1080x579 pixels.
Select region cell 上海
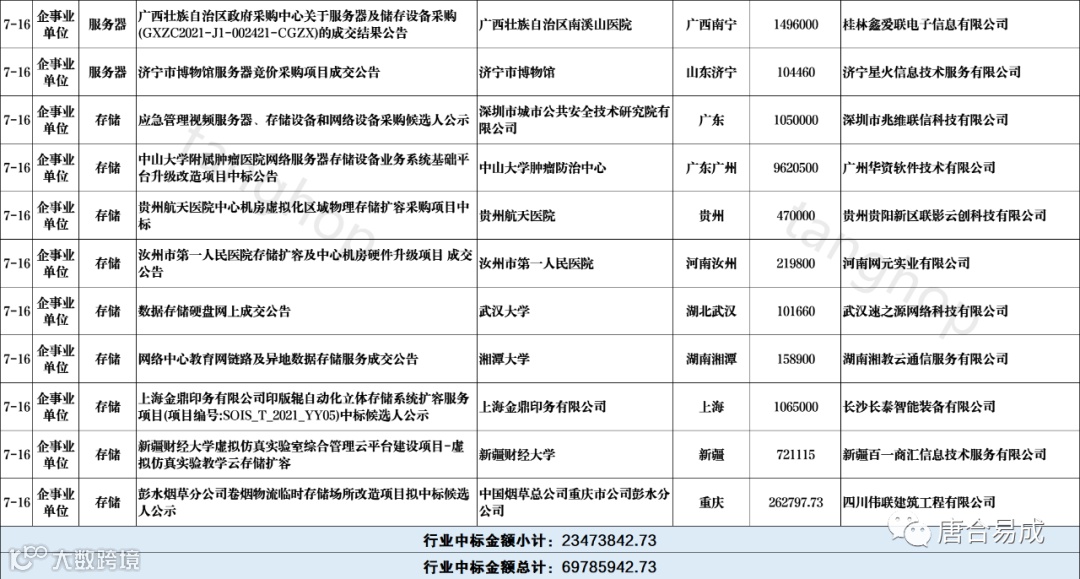[x=711, y=407]
